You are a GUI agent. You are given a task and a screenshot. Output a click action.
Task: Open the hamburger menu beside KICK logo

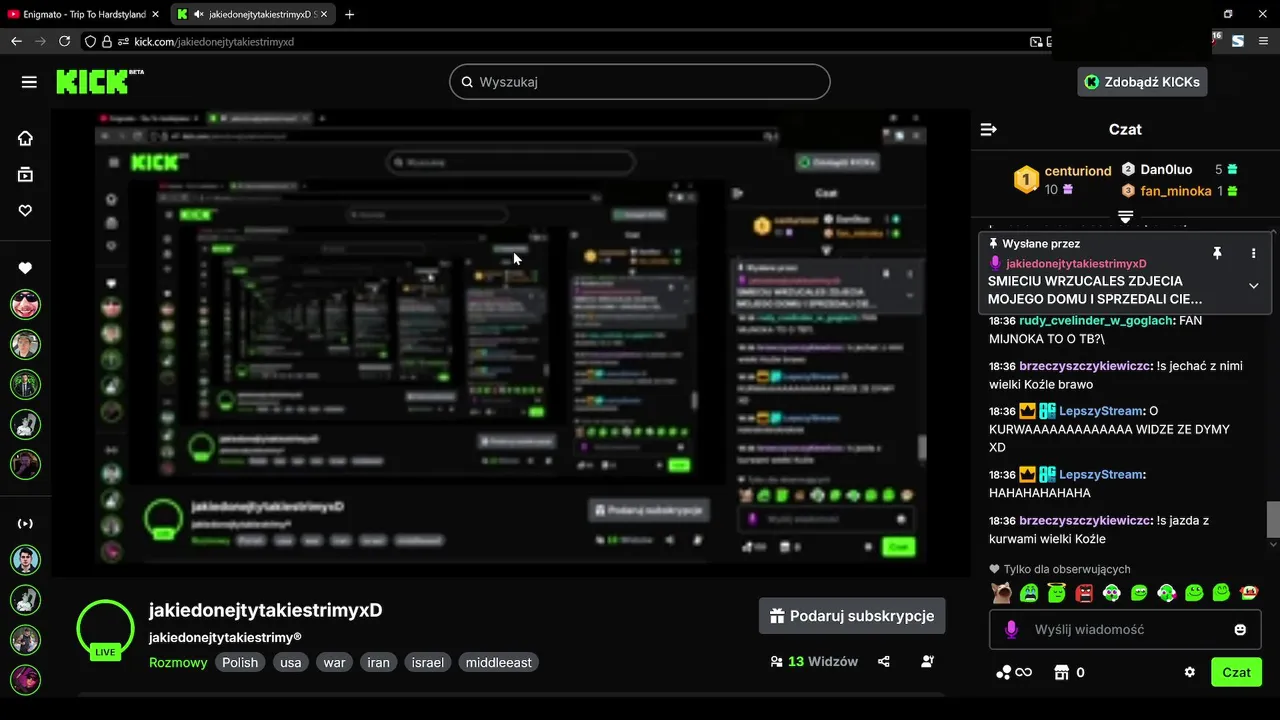click(29, 82)
